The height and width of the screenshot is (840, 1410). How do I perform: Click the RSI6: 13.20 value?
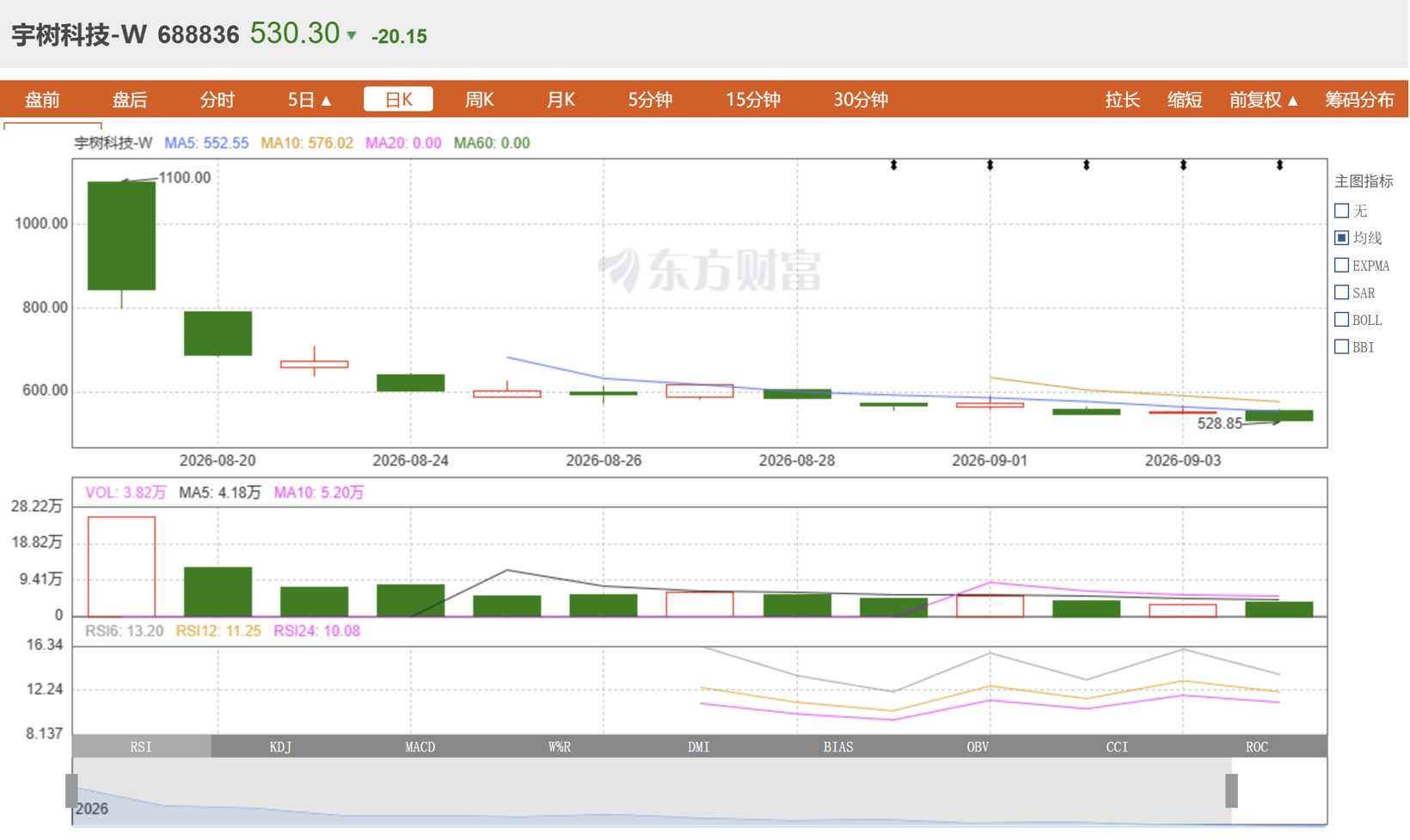click(x=124, y=631)
